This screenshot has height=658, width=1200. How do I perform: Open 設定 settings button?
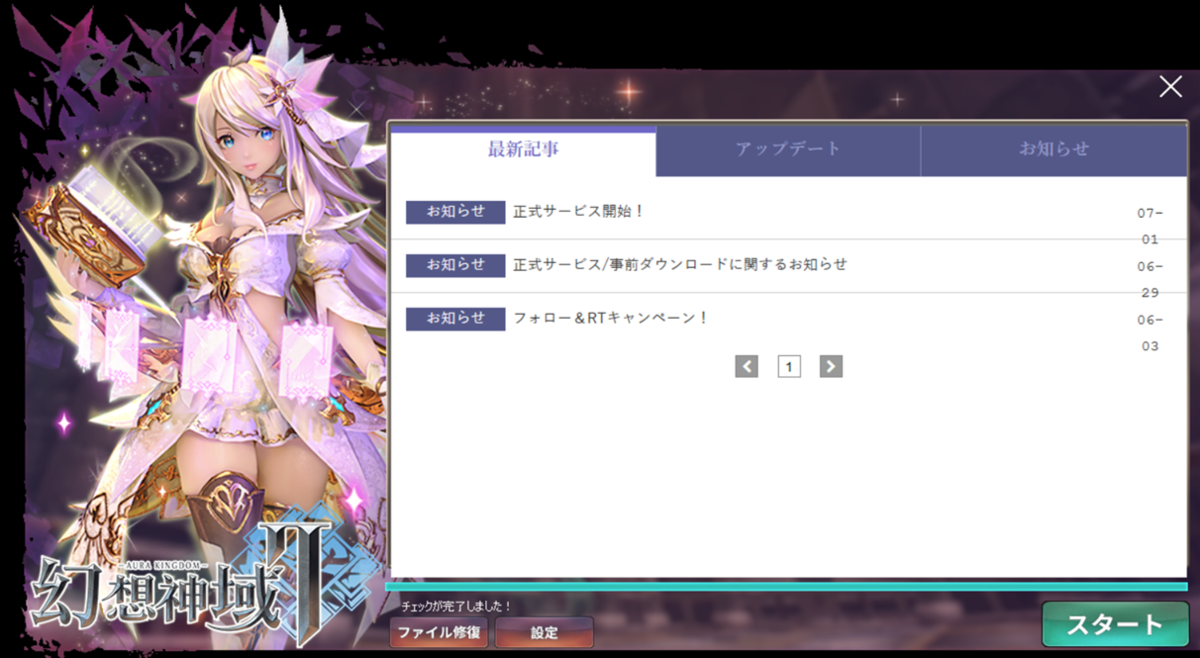(x=544, y=633)
